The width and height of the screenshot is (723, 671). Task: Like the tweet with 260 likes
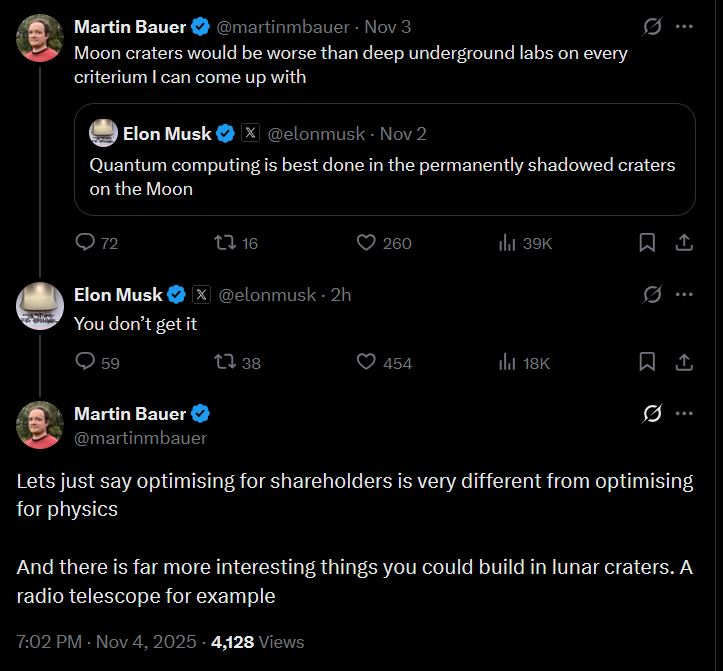[366, 243]
